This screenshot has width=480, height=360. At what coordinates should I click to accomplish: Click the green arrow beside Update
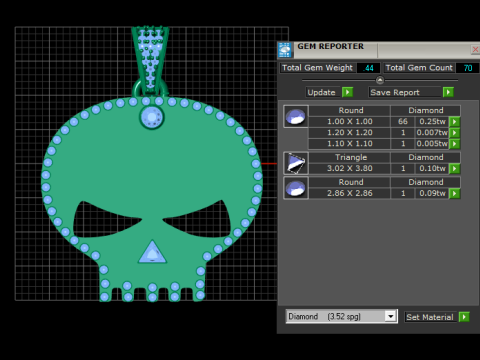(347, 92)
